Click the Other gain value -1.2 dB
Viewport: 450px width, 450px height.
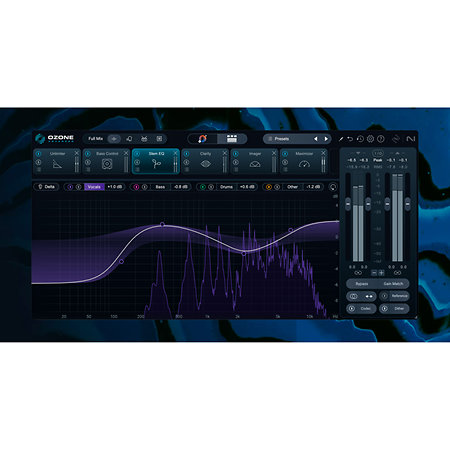click(313, 187)
